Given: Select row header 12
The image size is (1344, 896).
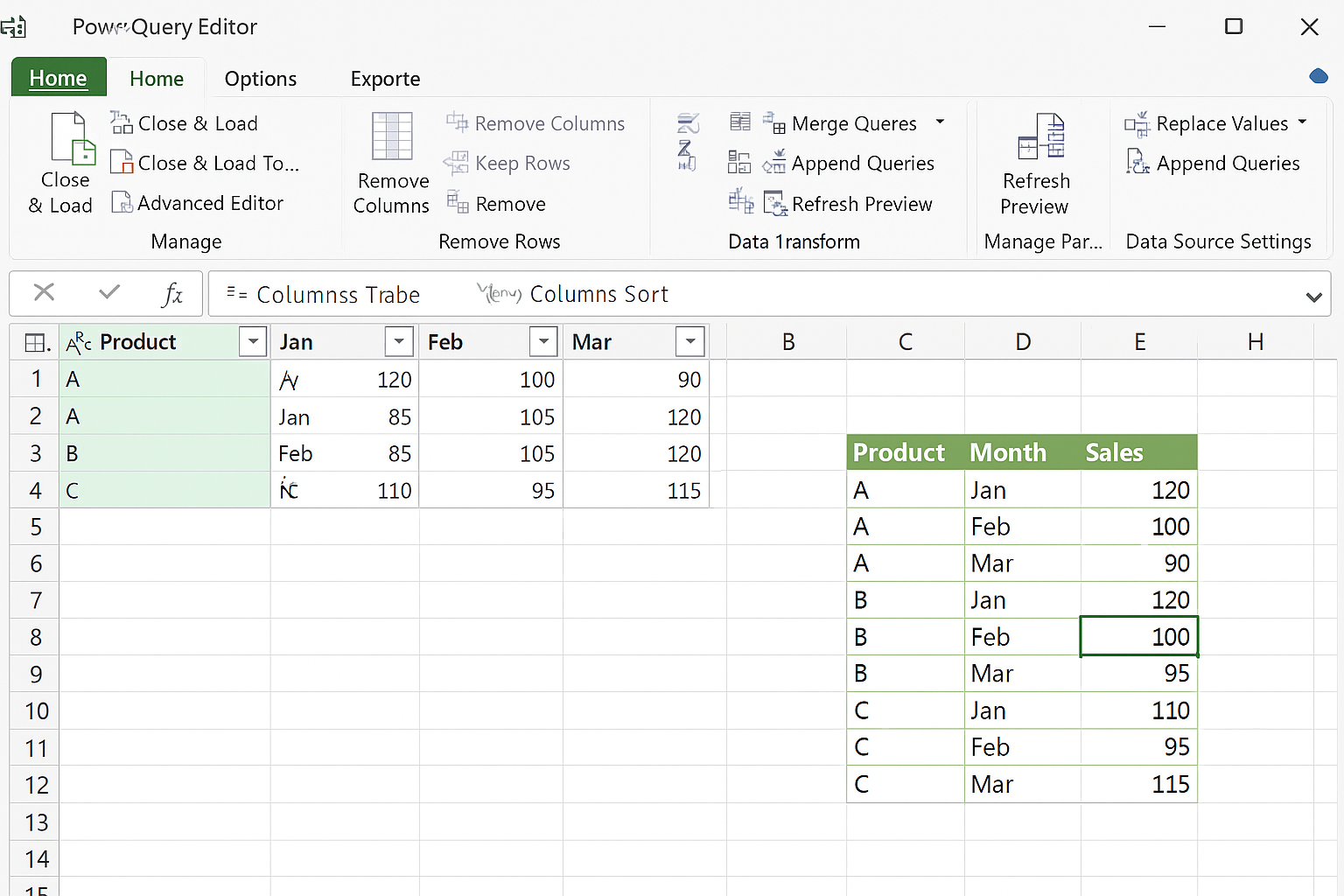Looking at the screenshot, I should (x=36, y=785).
